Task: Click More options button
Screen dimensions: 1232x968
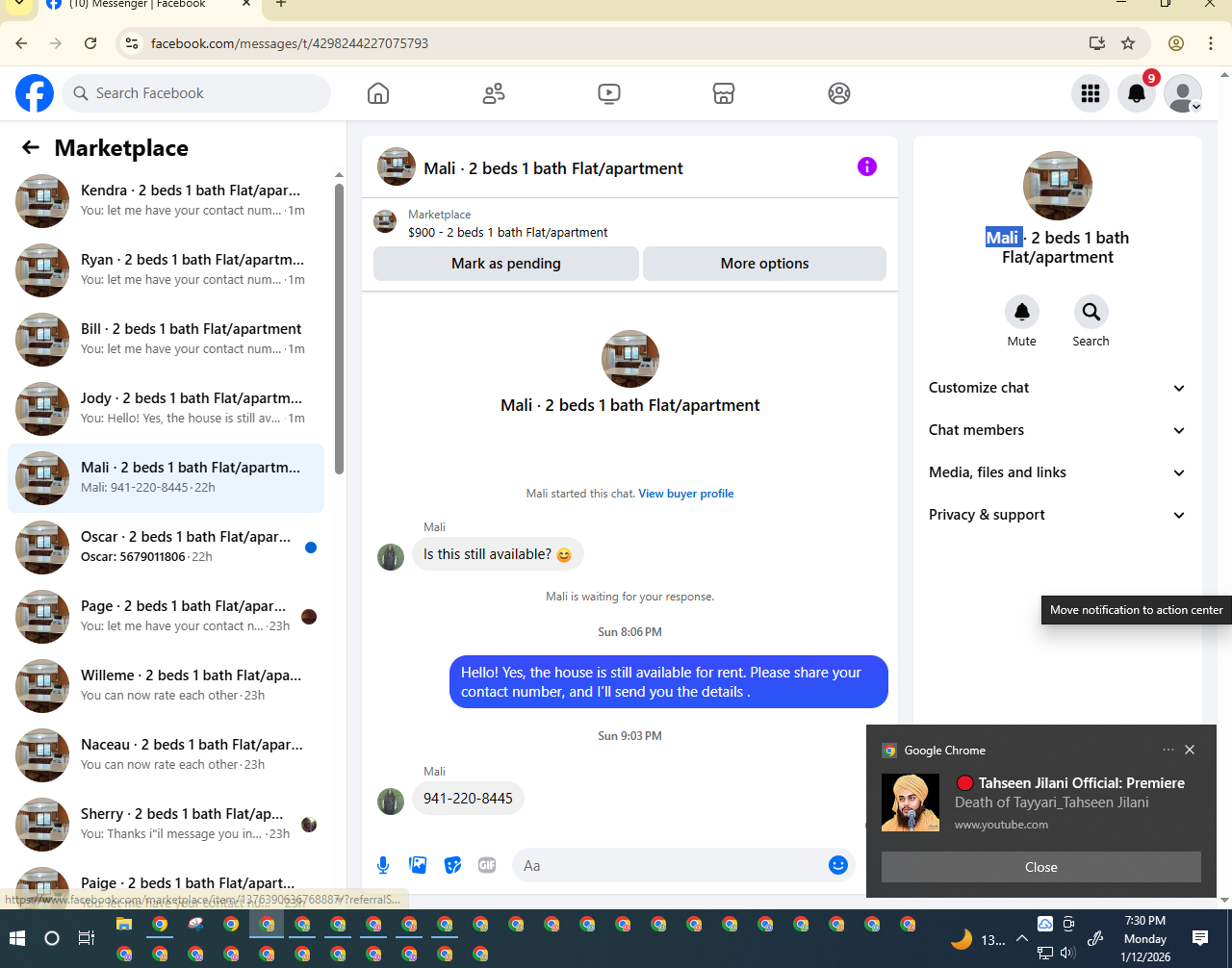Action: [x=765, y=264]
